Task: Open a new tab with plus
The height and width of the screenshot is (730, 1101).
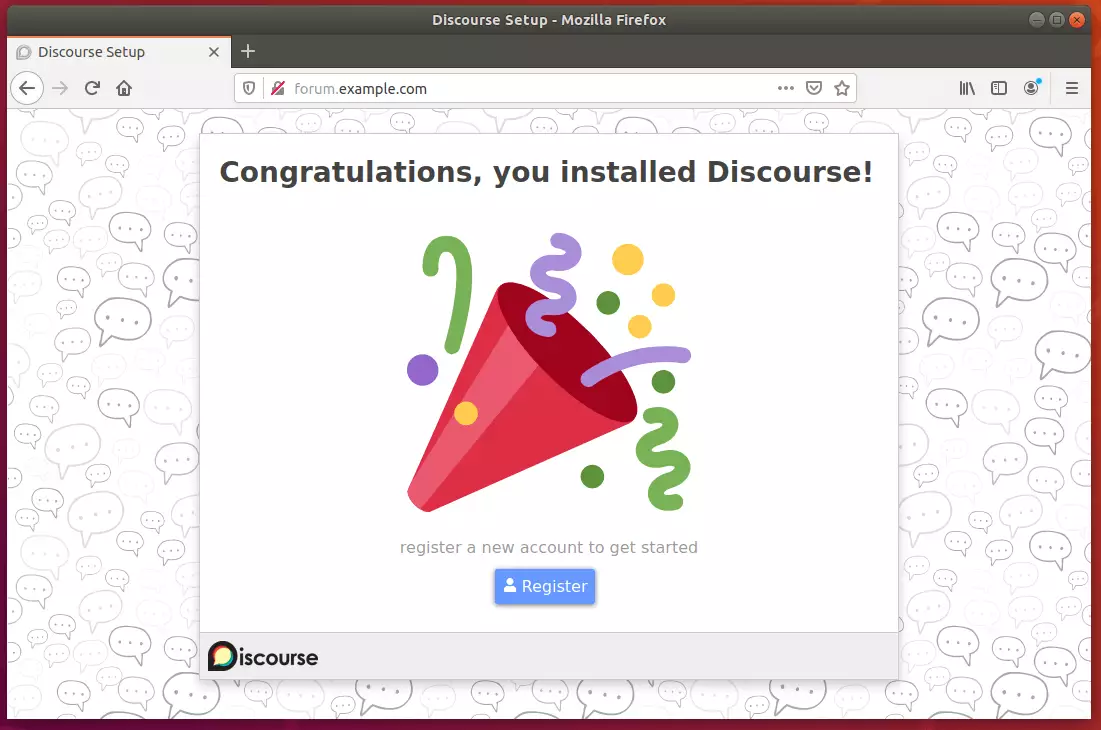Action: 248,51
